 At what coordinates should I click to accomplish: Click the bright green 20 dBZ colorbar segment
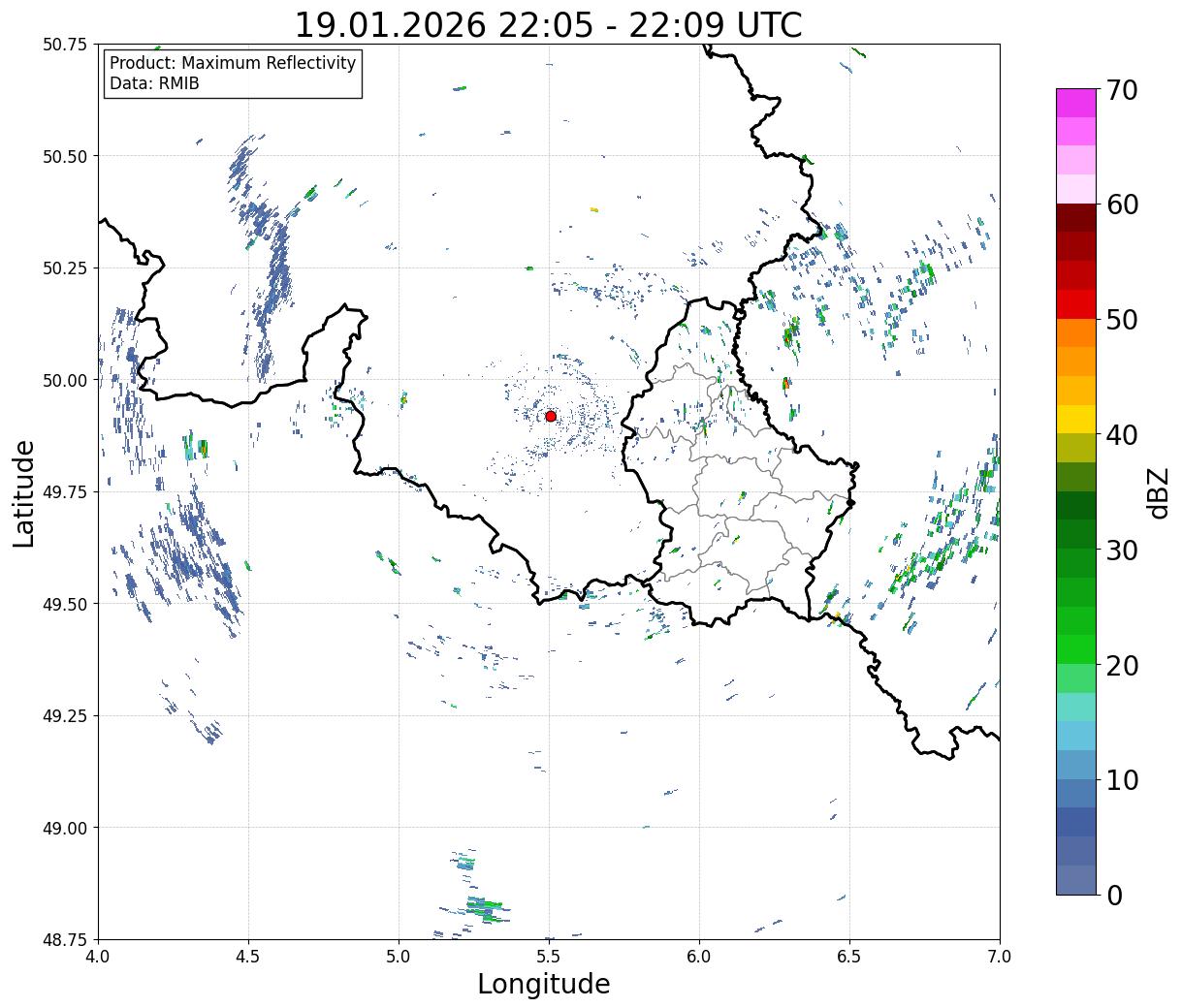tap(1076, 649)
